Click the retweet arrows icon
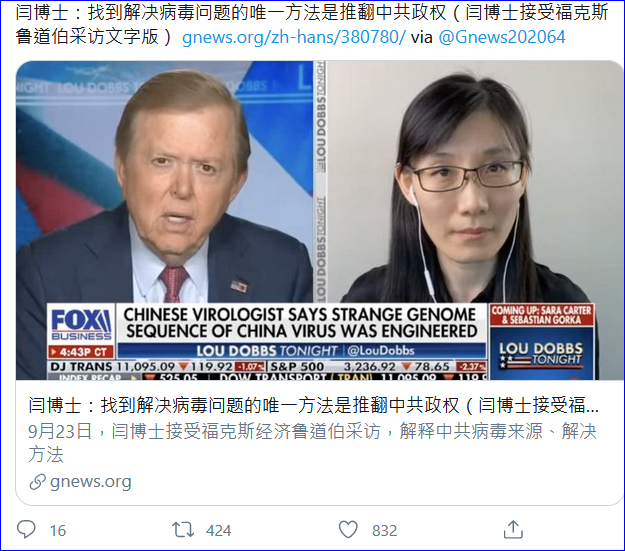 point(183,530)
